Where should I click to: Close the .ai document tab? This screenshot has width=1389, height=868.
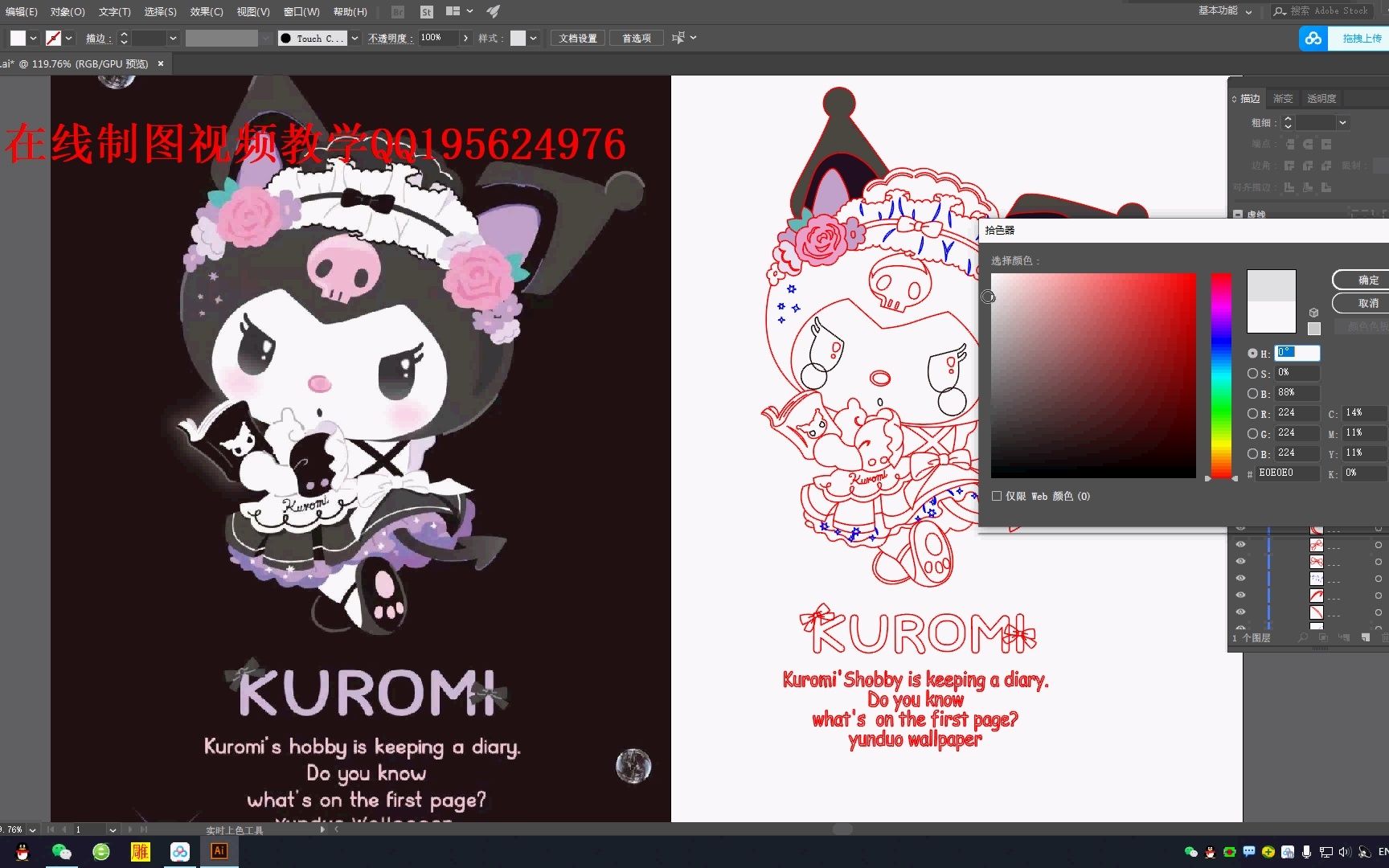[161, 63]
